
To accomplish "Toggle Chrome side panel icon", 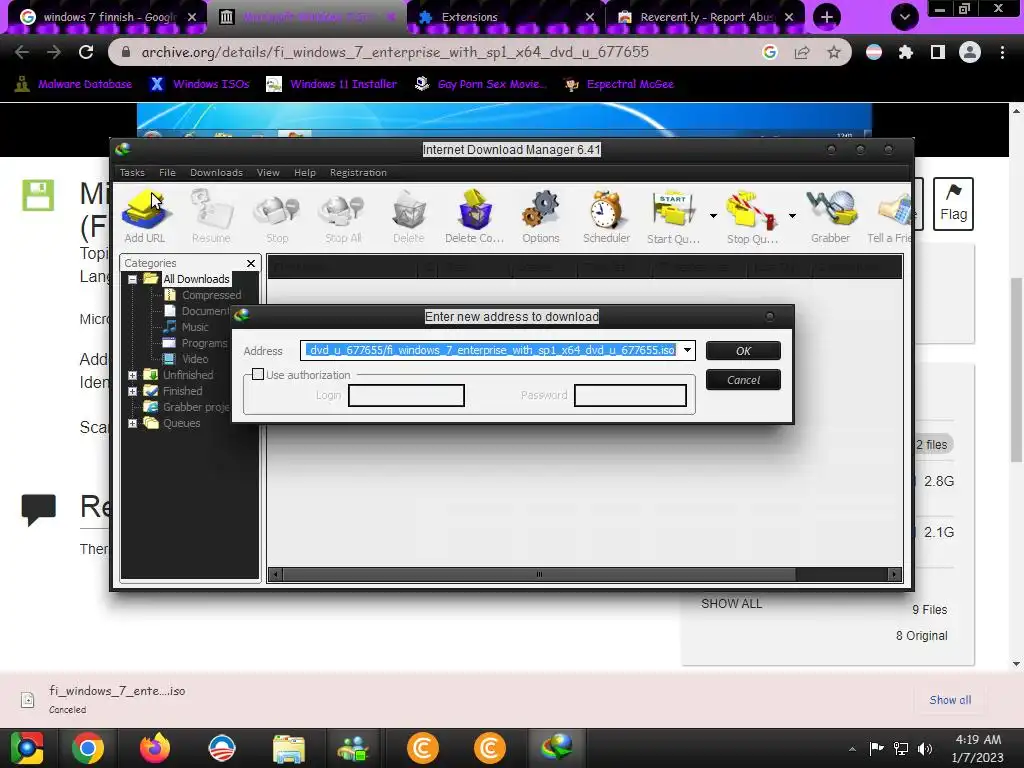I will (938, 52).
